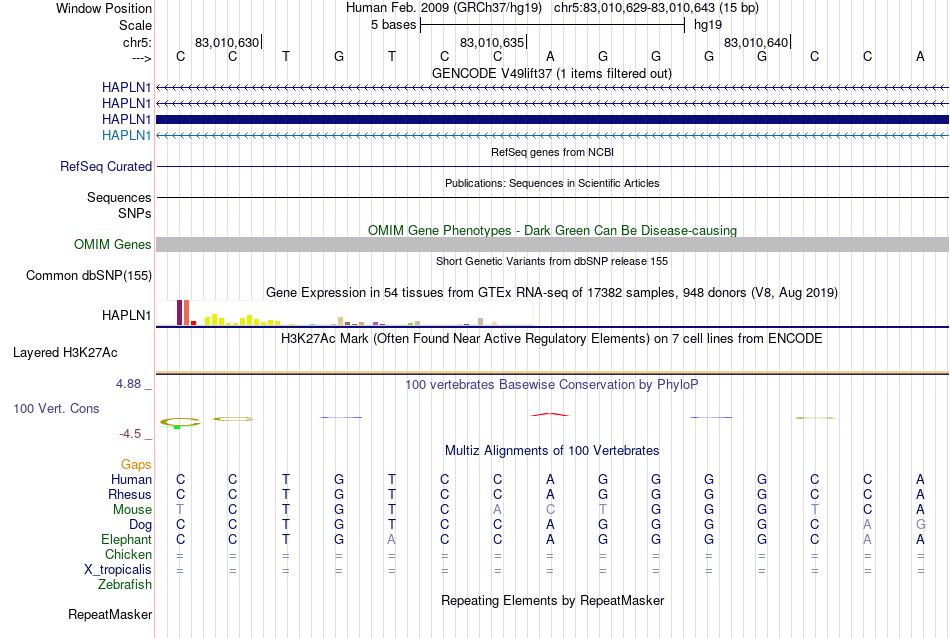Click the Rhesus alignment row label

coord(130,494)
